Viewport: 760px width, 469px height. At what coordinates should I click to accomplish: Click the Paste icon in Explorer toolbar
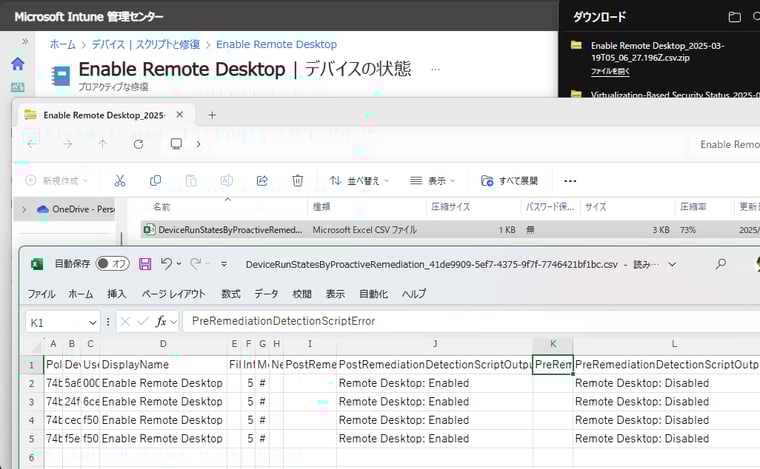(x=191, y=181)
